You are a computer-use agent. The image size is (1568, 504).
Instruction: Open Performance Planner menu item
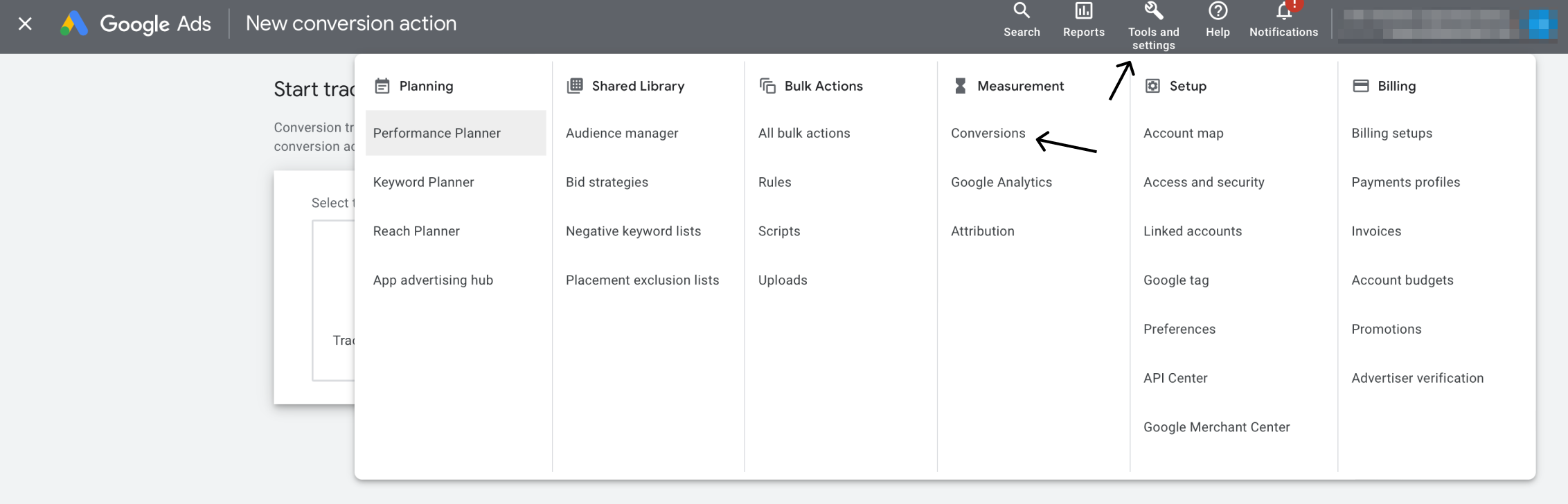pos(436,133)
